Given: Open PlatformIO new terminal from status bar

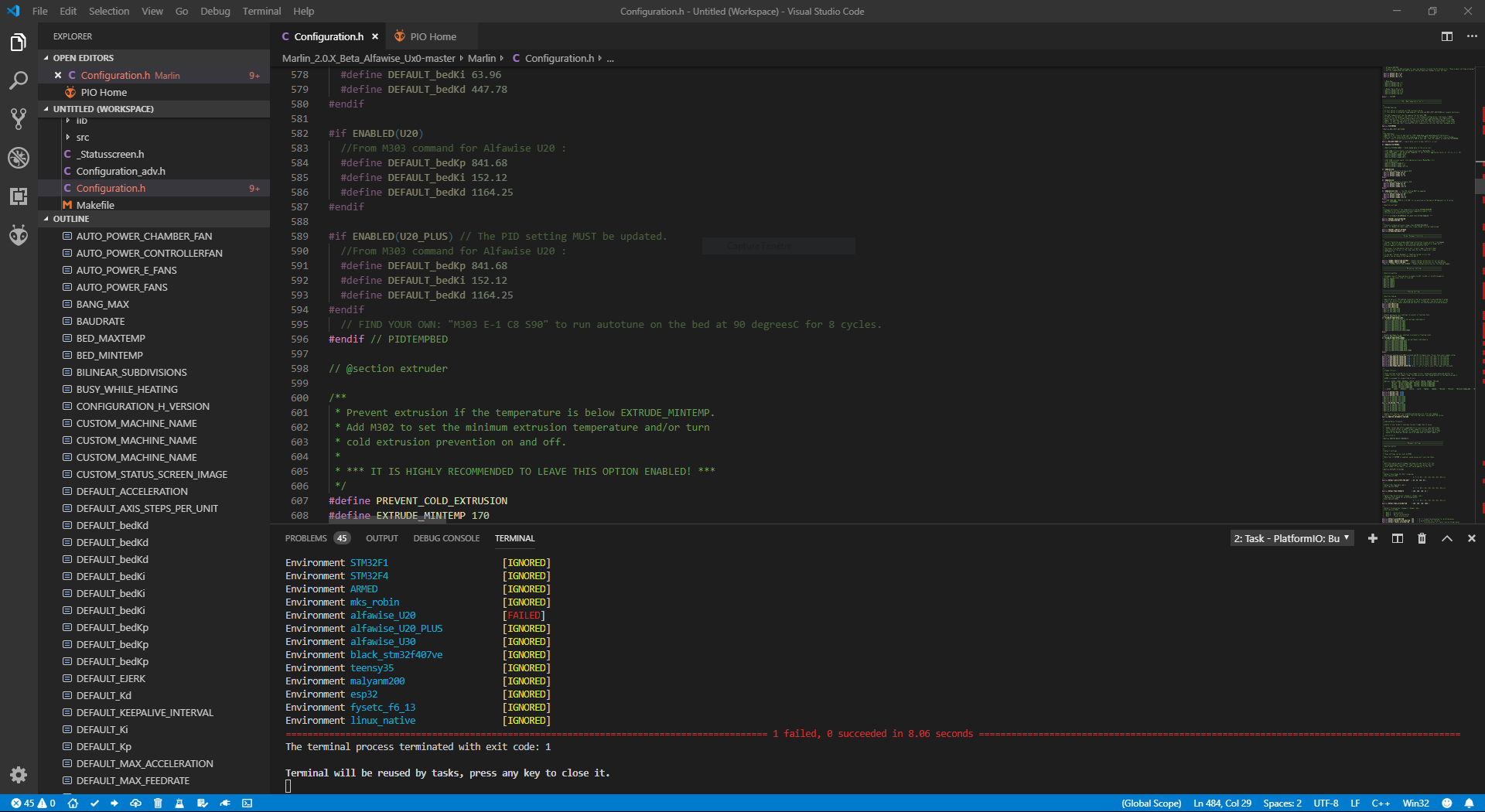Looking at the screenshot, I should point(247,803).
